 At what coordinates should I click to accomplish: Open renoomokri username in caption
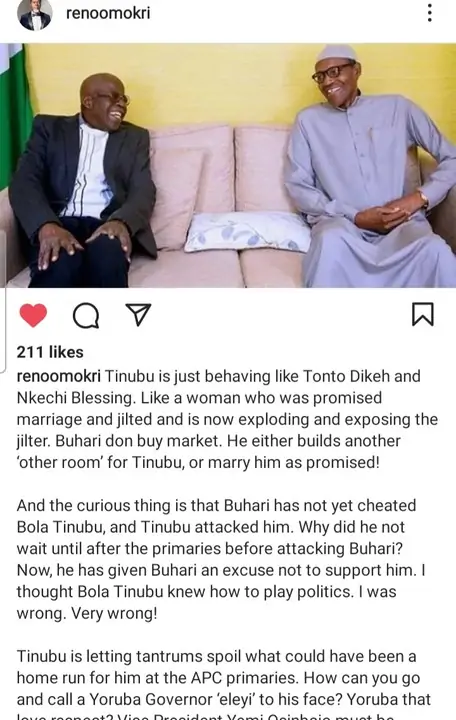tap(58, 376)
